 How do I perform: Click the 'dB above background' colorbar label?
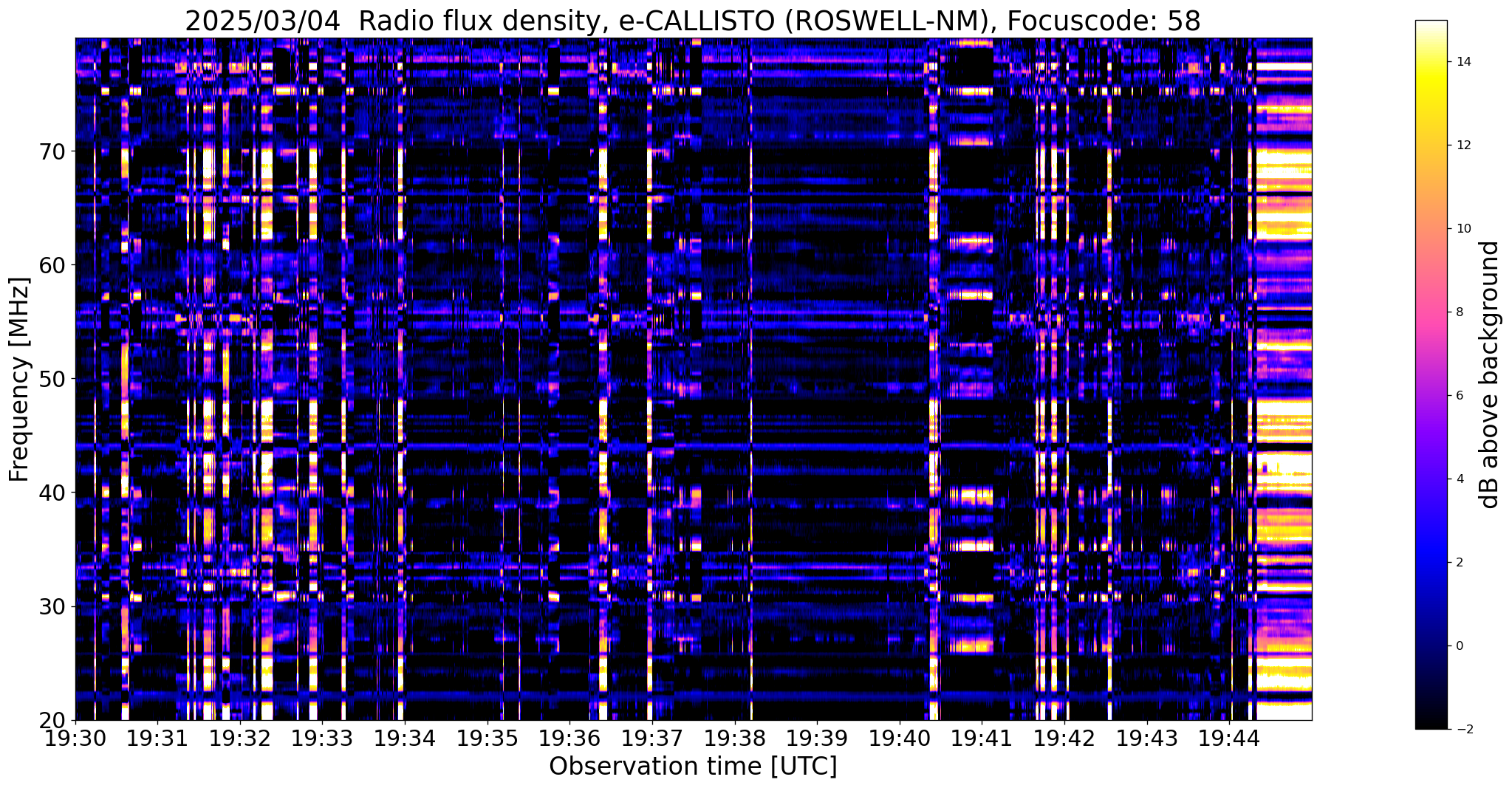(1490, 374)
